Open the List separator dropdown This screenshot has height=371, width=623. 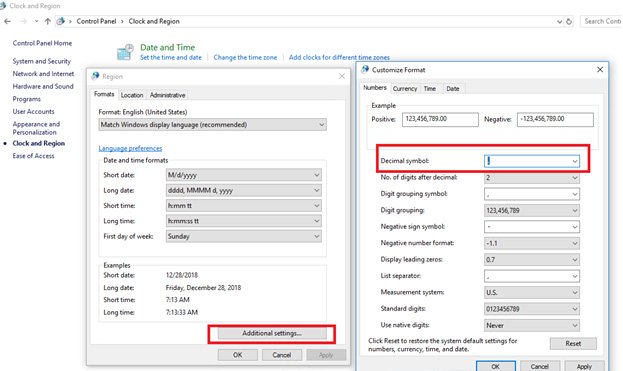tap(532, 276)
